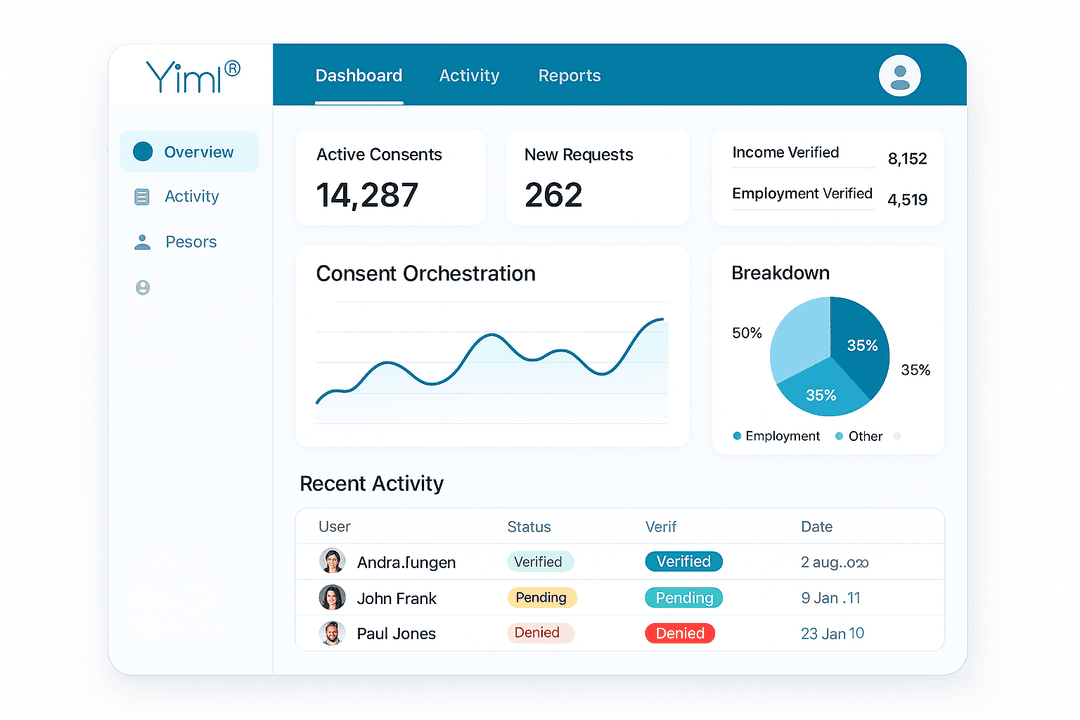Open the Reports tab

pyautogui.click(x=569, y=75)
